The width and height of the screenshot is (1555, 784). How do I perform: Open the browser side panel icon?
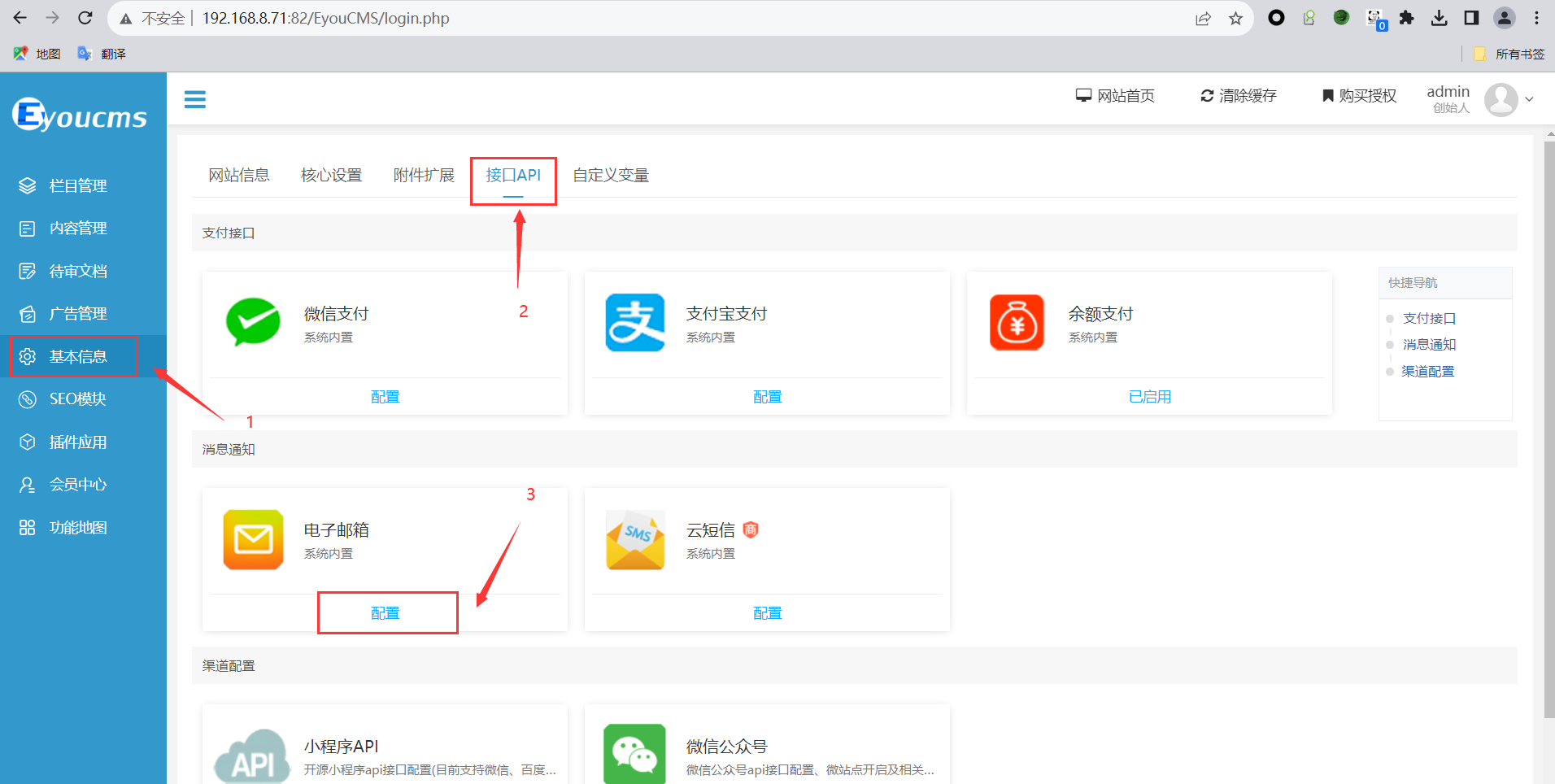(x=1471, y=18)
